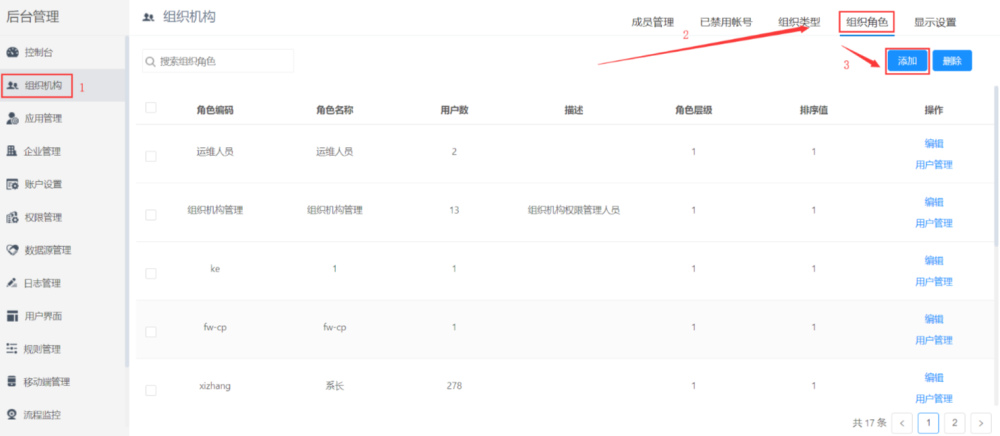The width and height of the screenshot is (1000, 436).
Task: Switch to the 成员管理 tab
Action: click(x=653, y=23)
